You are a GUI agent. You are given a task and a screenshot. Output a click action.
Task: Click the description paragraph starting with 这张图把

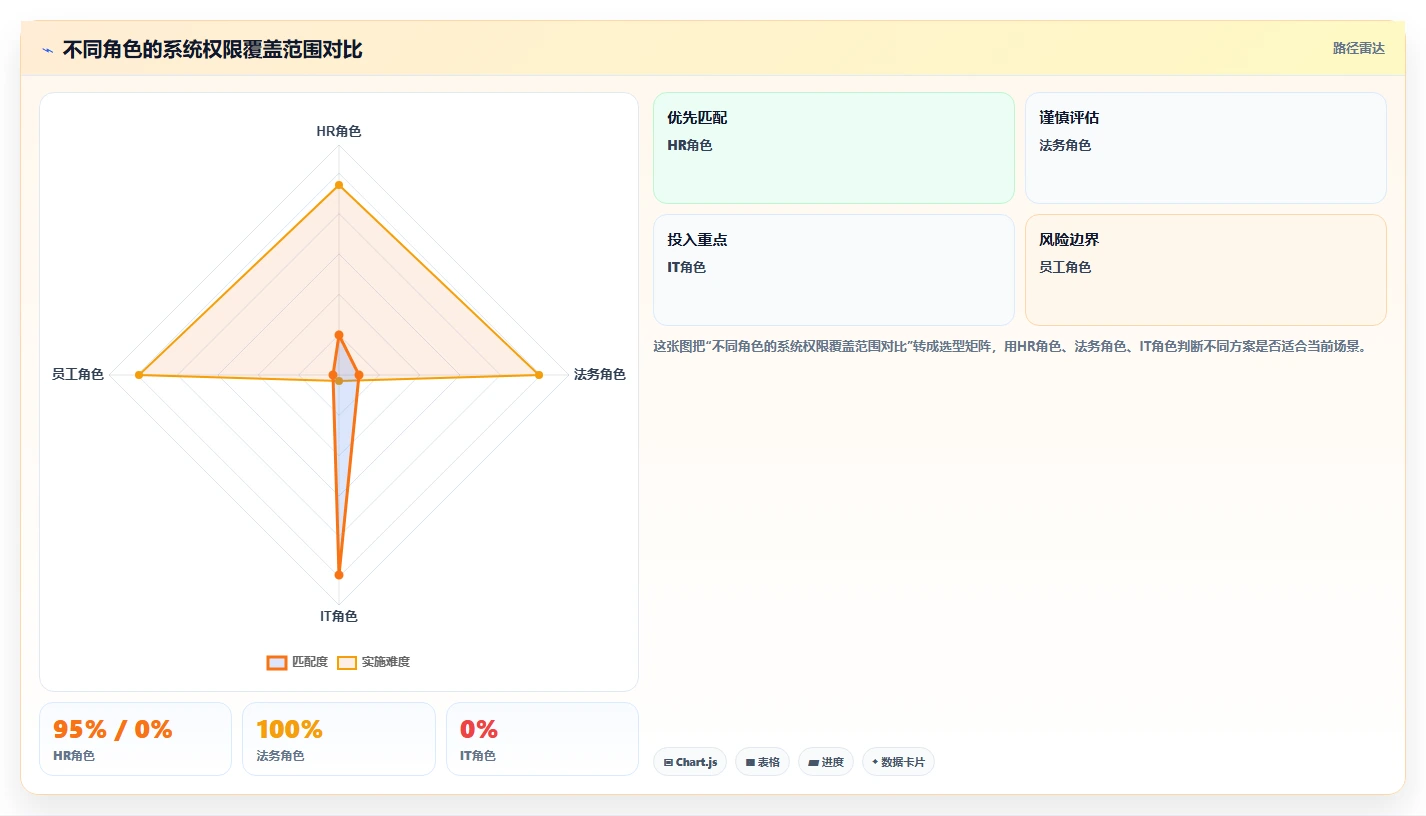click(x=1010, y=346)
